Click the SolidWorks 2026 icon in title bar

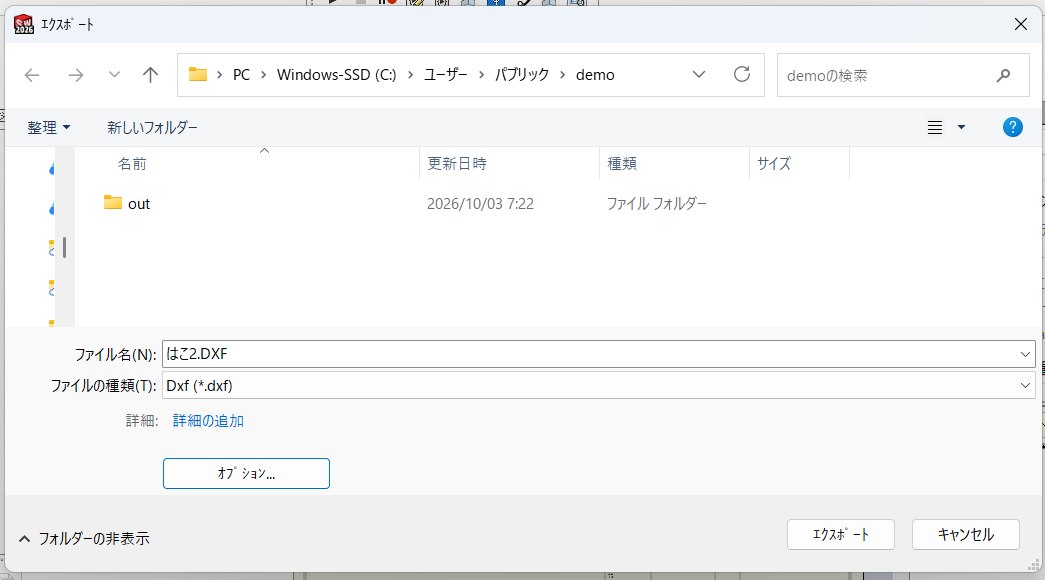(x=23, y=24)
